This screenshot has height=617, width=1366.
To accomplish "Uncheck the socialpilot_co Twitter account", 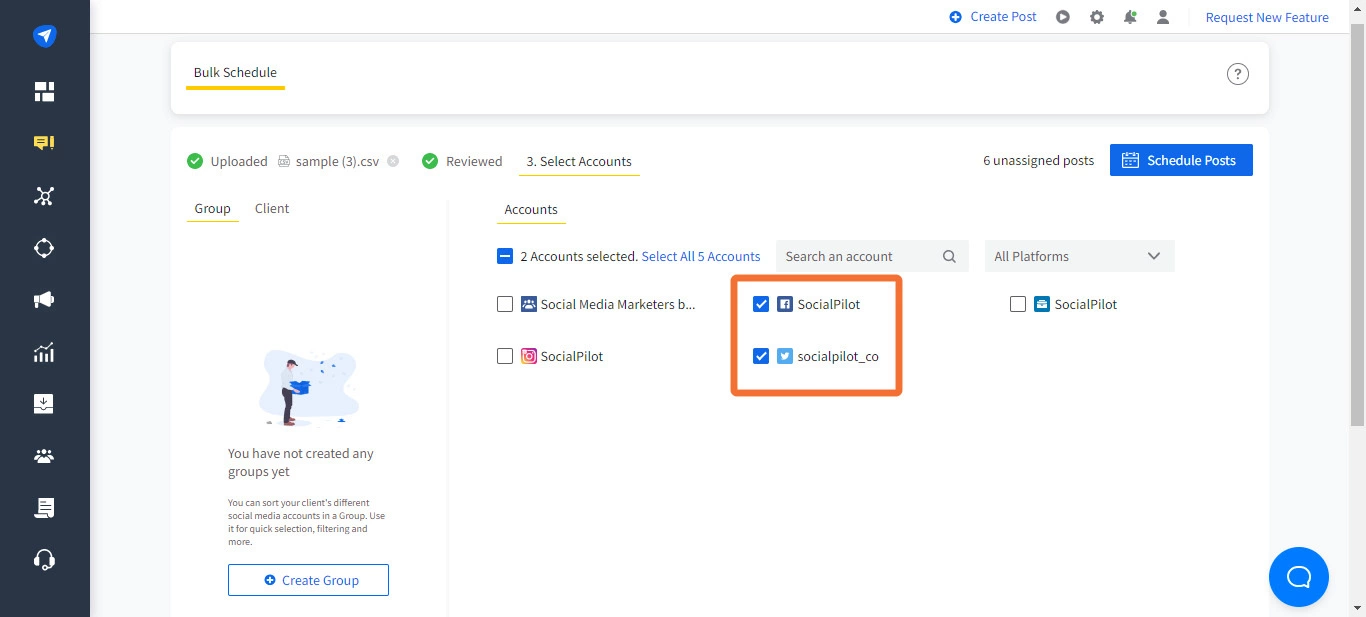I will click(761, 356).
